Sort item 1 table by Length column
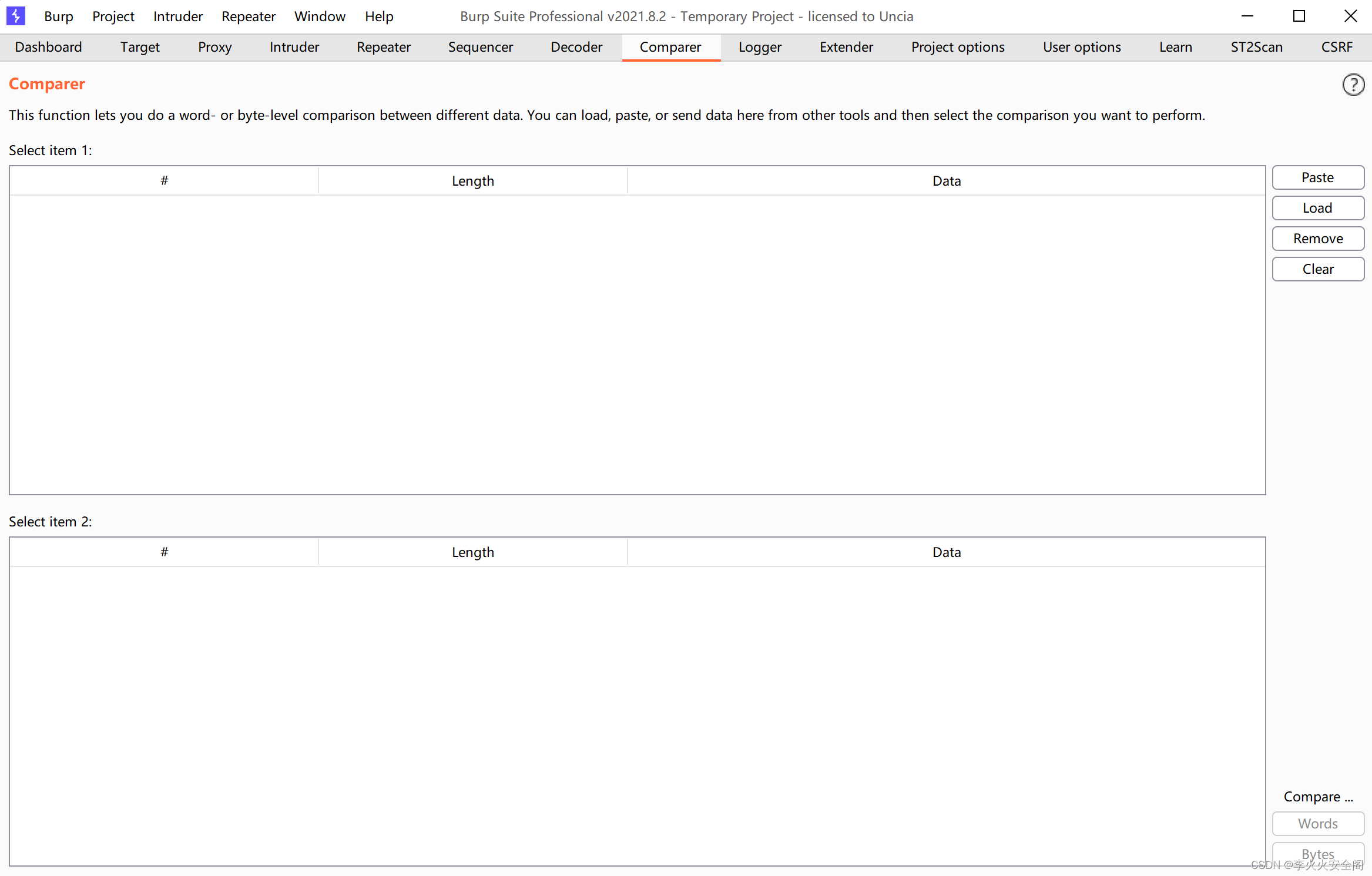 click(x=473, y=181)
